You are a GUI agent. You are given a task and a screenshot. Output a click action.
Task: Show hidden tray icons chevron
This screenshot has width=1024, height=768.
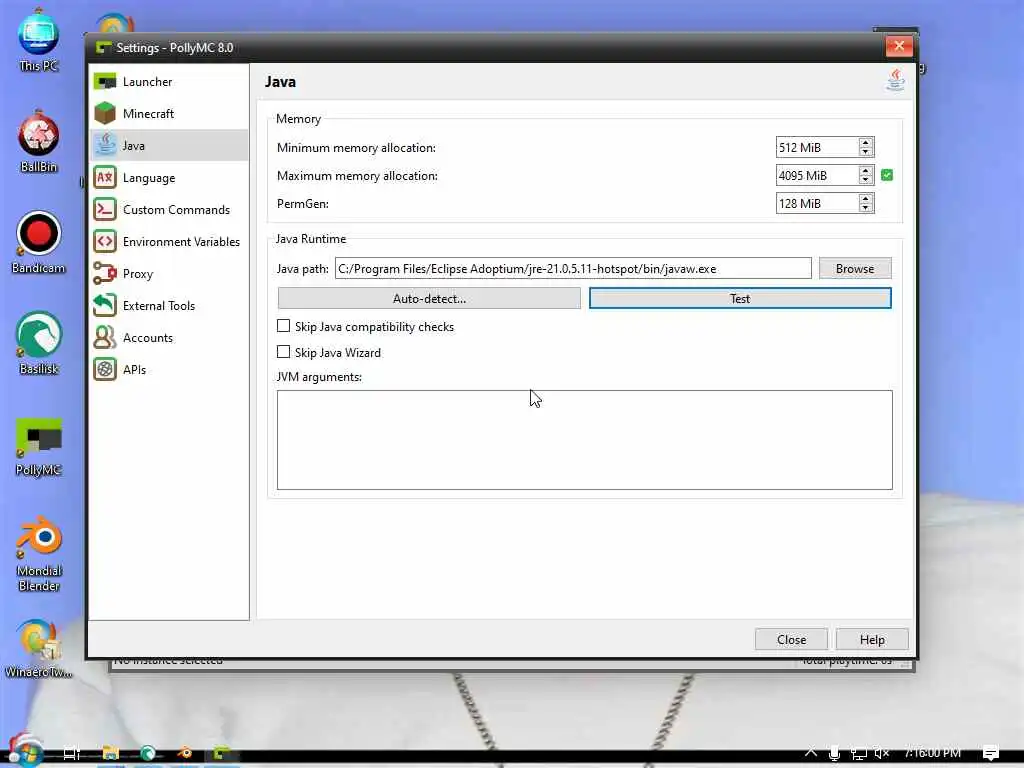(810, 752)
